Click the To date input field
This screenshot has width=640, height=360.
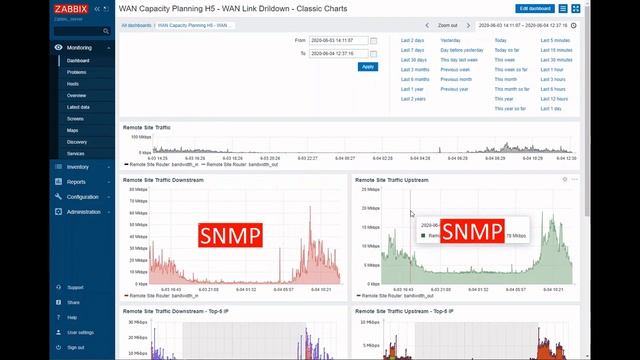338,53
